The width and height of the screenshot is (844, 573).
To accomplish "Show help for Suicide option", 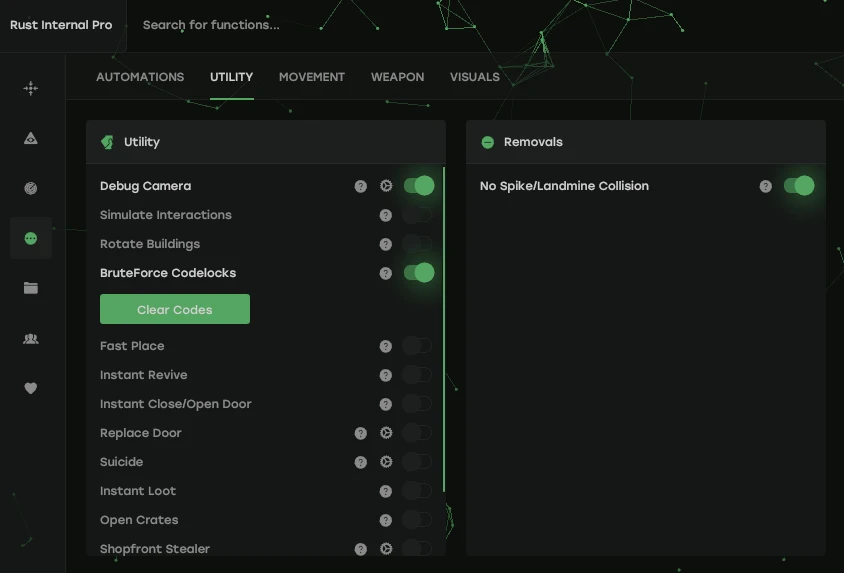I will pyautogui.click(x=361, y=462).
